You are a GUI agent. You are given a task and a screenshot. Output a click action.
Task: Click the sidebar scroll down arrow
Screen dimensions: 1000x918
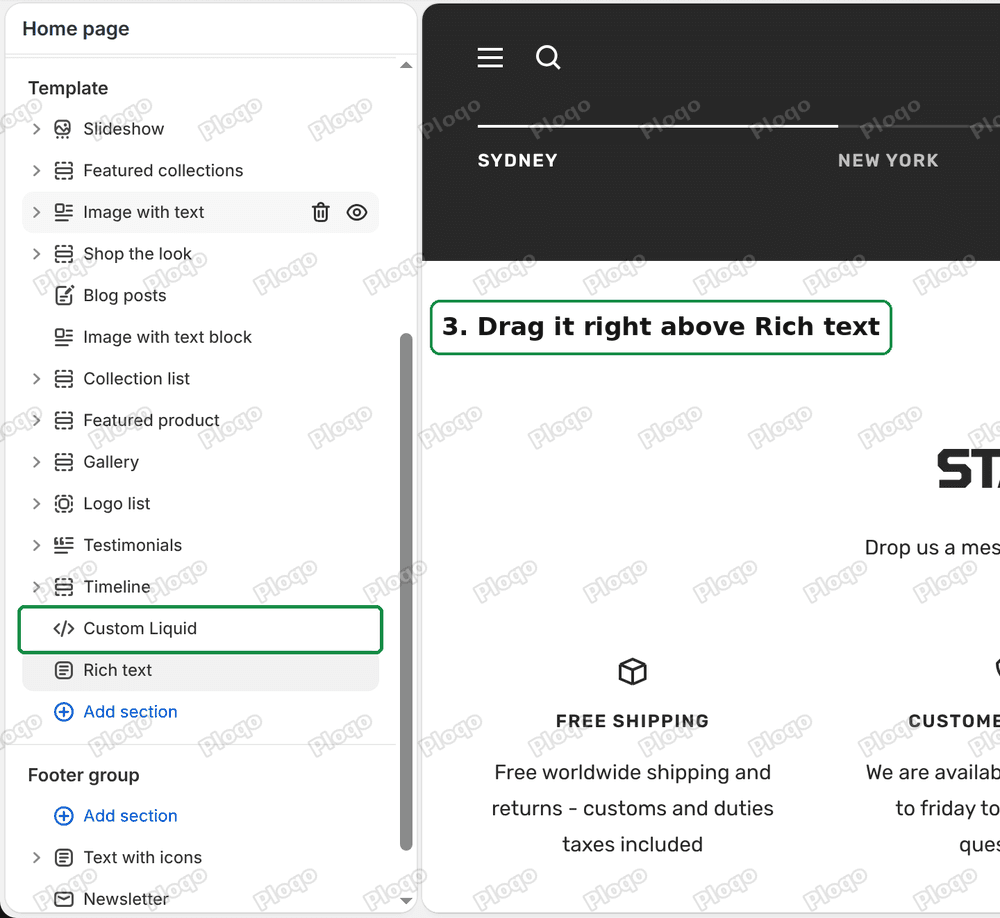[406, 901]
